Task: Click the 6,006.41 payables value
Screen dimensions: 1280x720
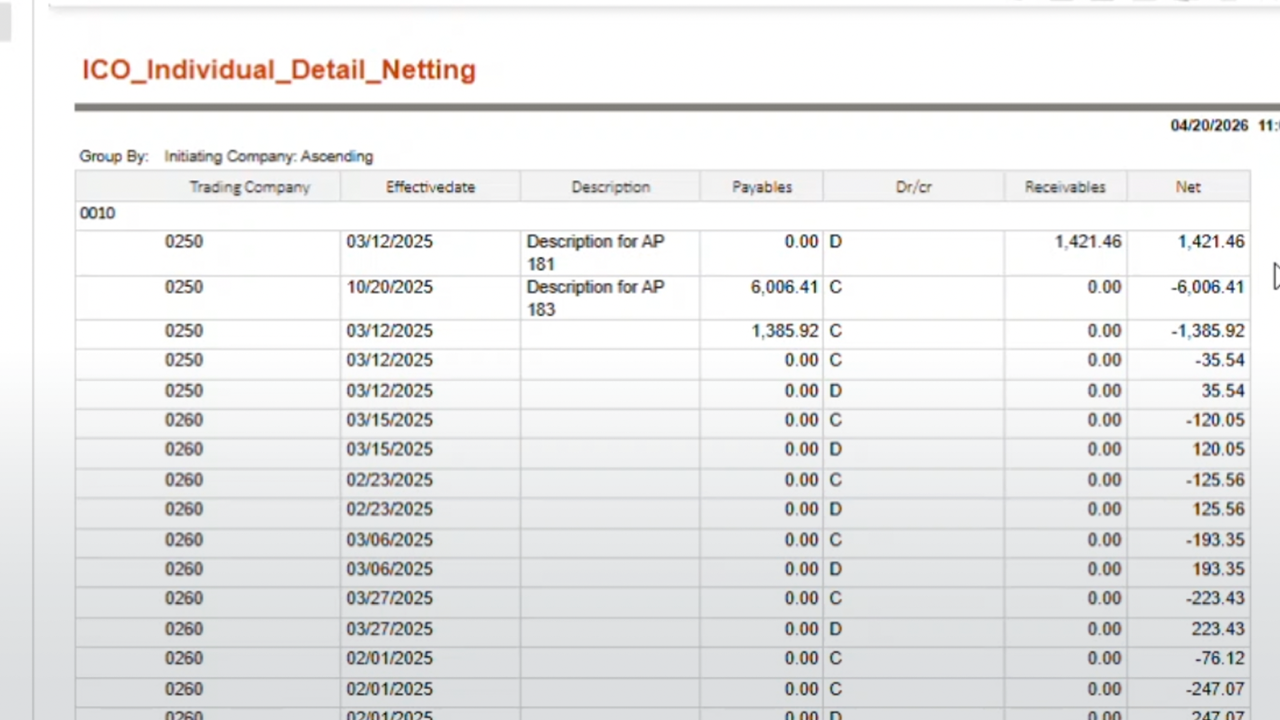Action: [785, 287]
